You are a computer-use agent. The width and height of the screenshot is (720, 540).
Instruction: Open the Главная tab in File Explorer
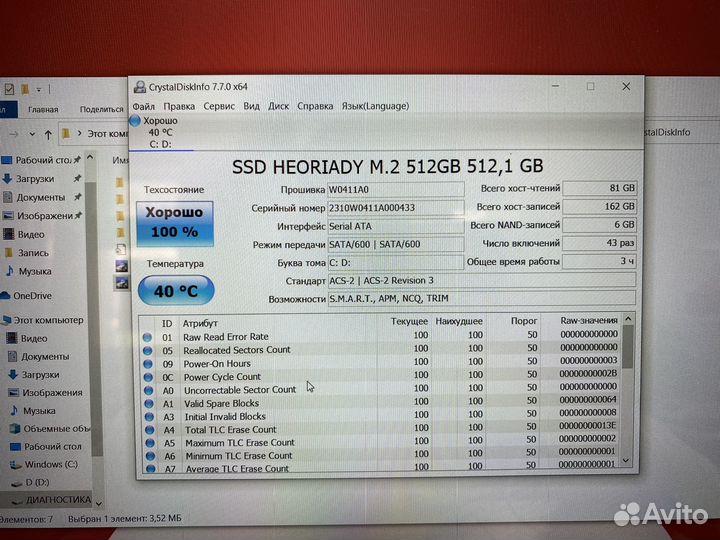point(43,109)
